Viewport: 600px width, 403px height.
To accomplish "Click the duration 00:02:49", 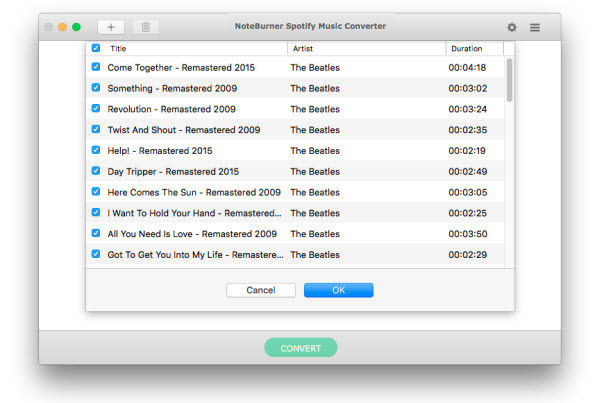I will [x=468, y=171].
